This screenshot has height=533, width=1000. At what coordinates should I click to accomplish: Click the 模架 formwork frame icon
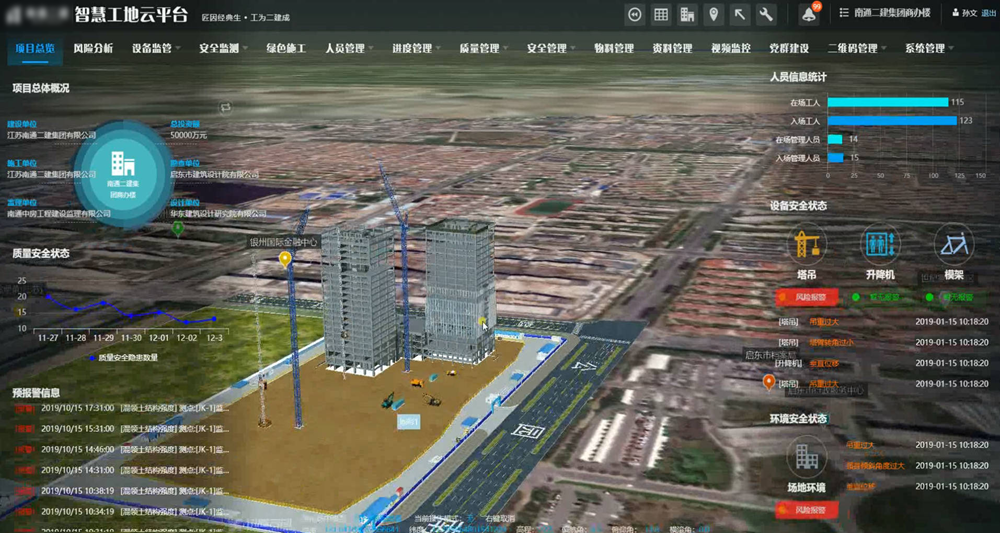pyautogui.click(x=954, y=244)
